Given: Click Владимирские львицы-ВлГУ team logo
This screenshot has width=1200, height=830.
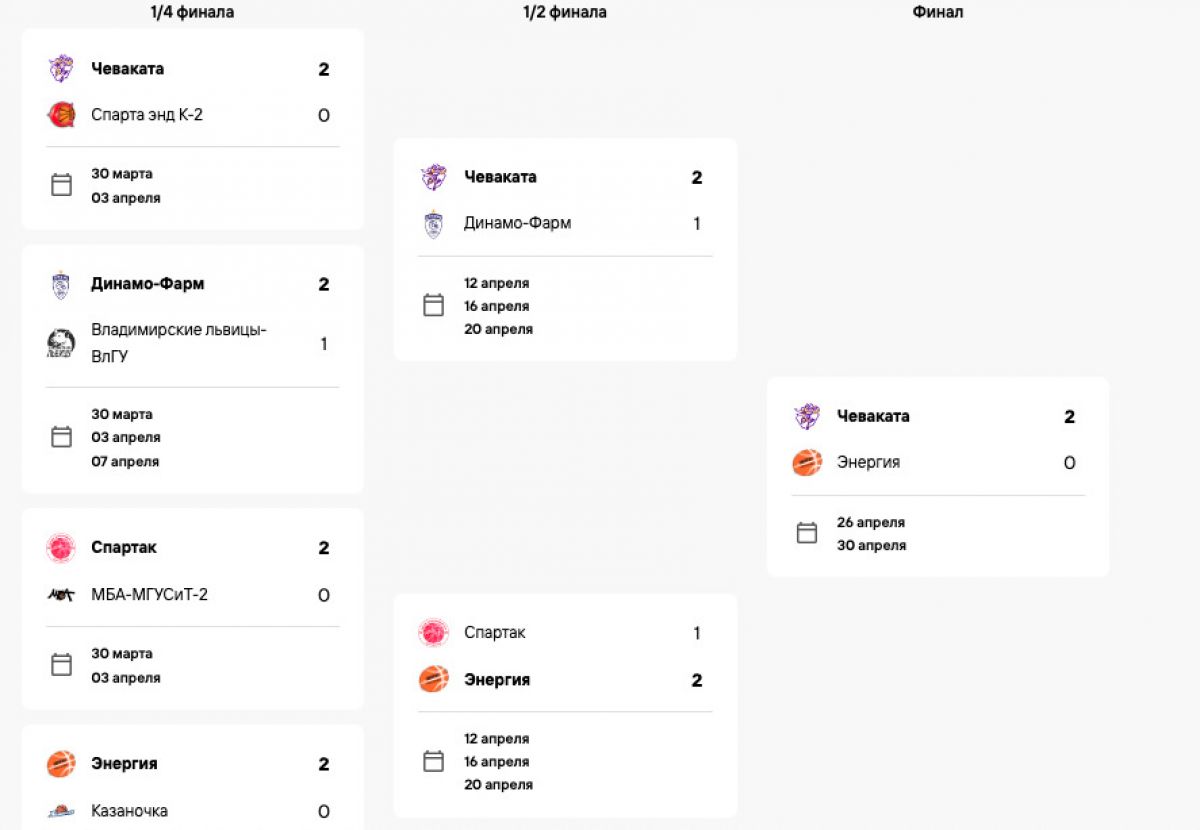Looking at the screenshot, I should pyautogui.click(x=61, y=343).
